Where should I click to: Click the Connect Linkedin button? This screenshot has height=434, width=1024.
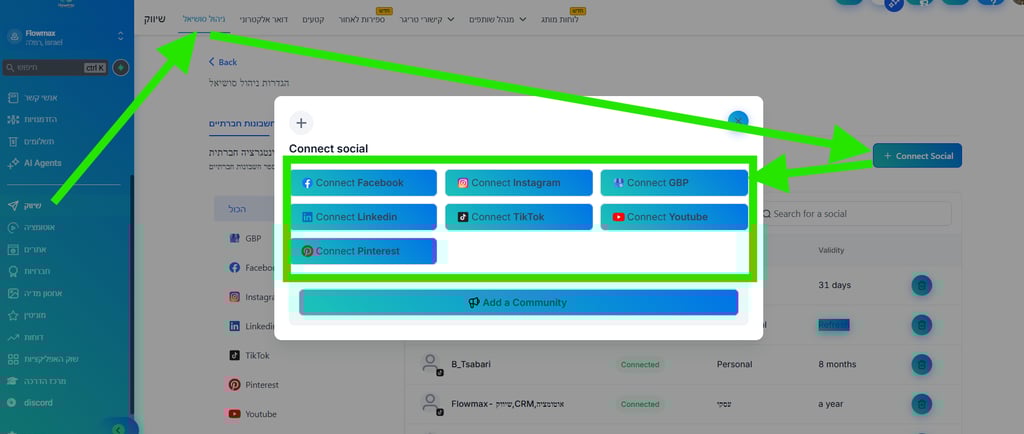(363, 217)
